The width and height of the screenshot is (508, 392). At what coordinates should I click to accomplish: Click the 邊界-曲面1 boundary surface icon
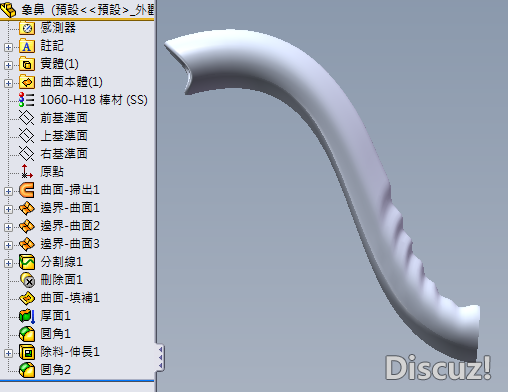click(27, 208)
